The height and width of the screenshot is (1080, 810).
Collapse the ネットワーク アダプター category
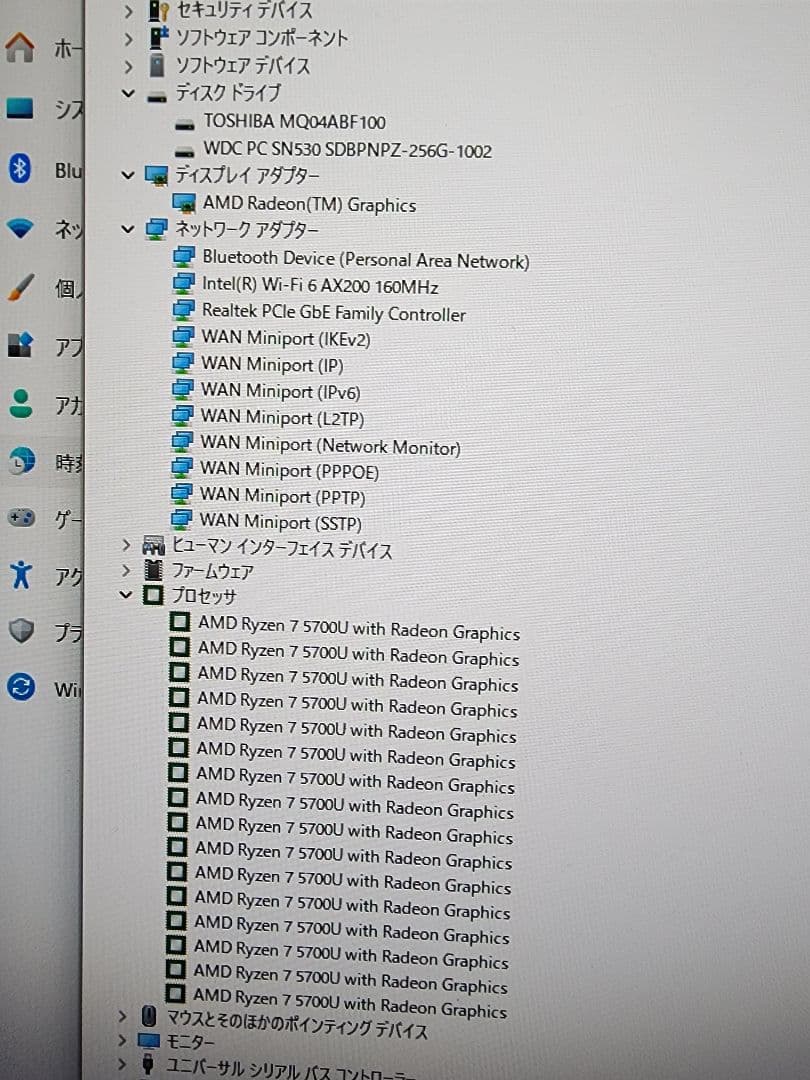coord(127,229)
